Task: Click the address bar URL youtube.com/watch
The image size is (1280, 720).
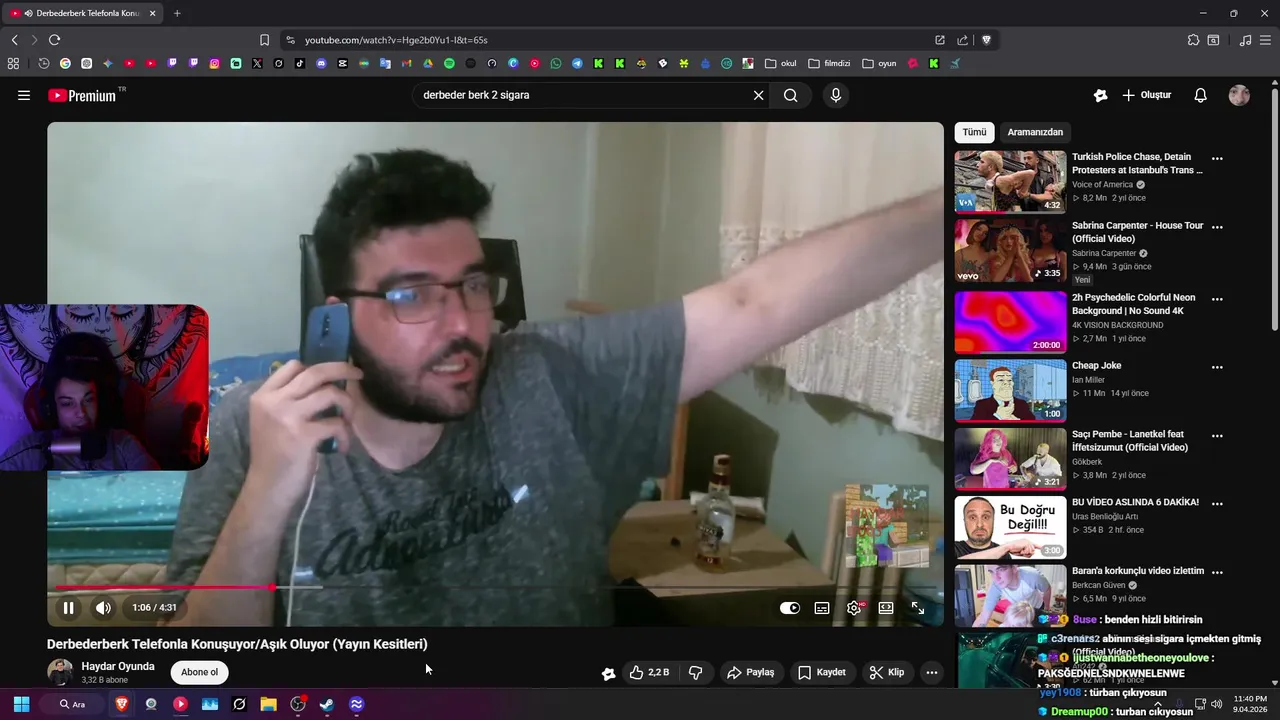Action: (x=396, y=40)
